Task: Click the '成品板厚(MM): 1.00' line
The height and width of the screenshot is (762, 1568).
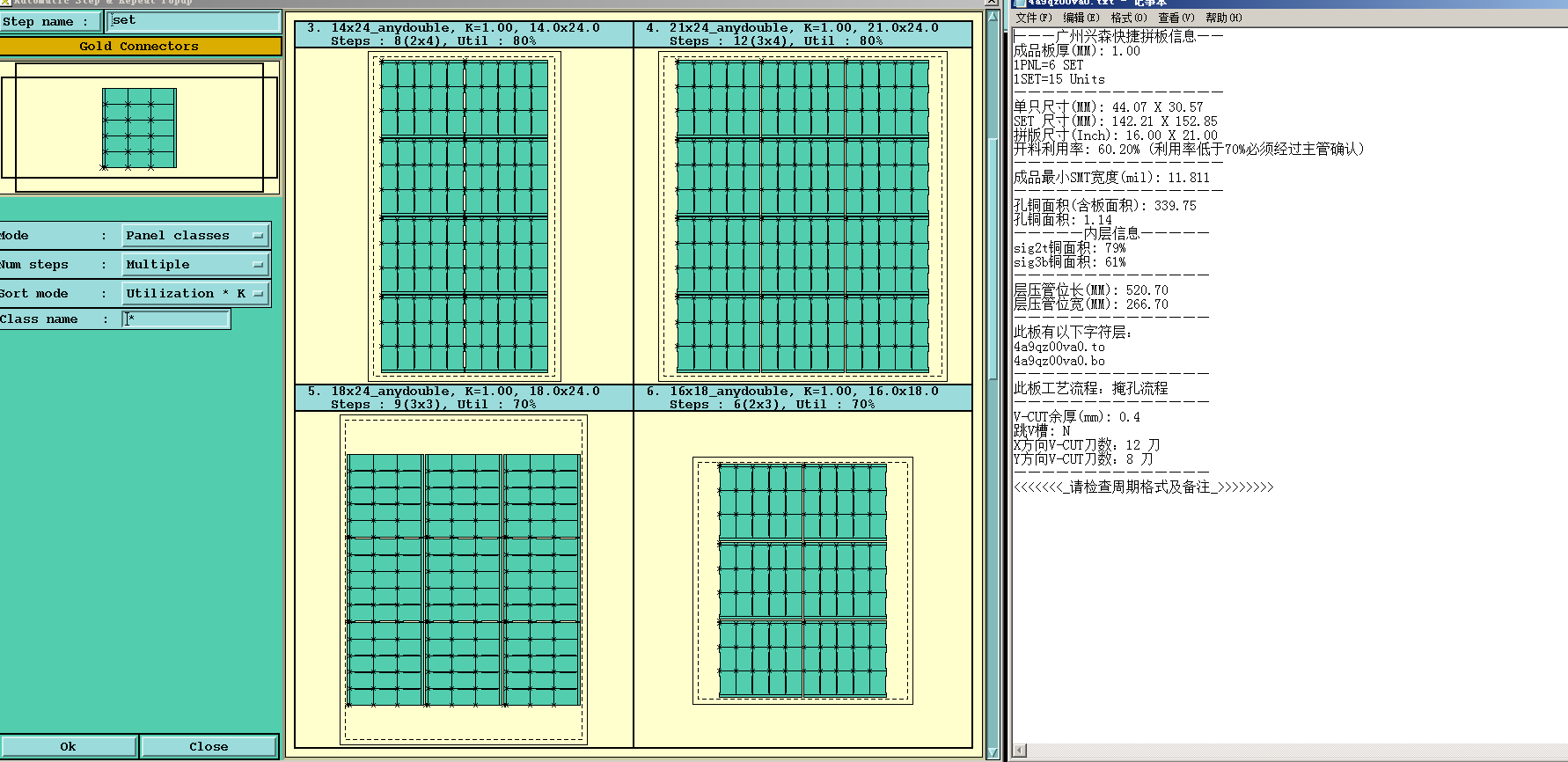Action: (x=1076, y=51)
